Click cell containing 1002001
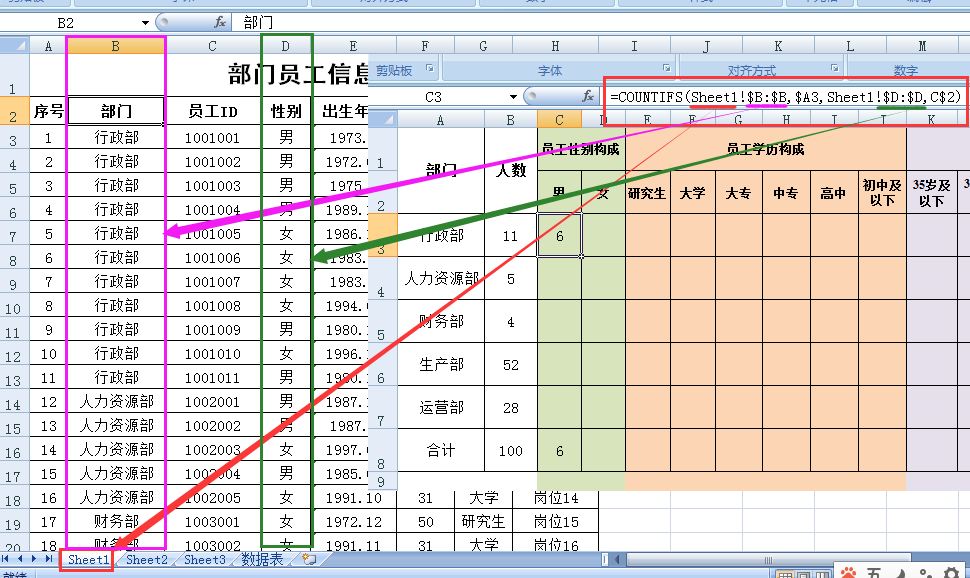Image resolution: width=970 pixels, height=578 pixels. click(212, 402)
